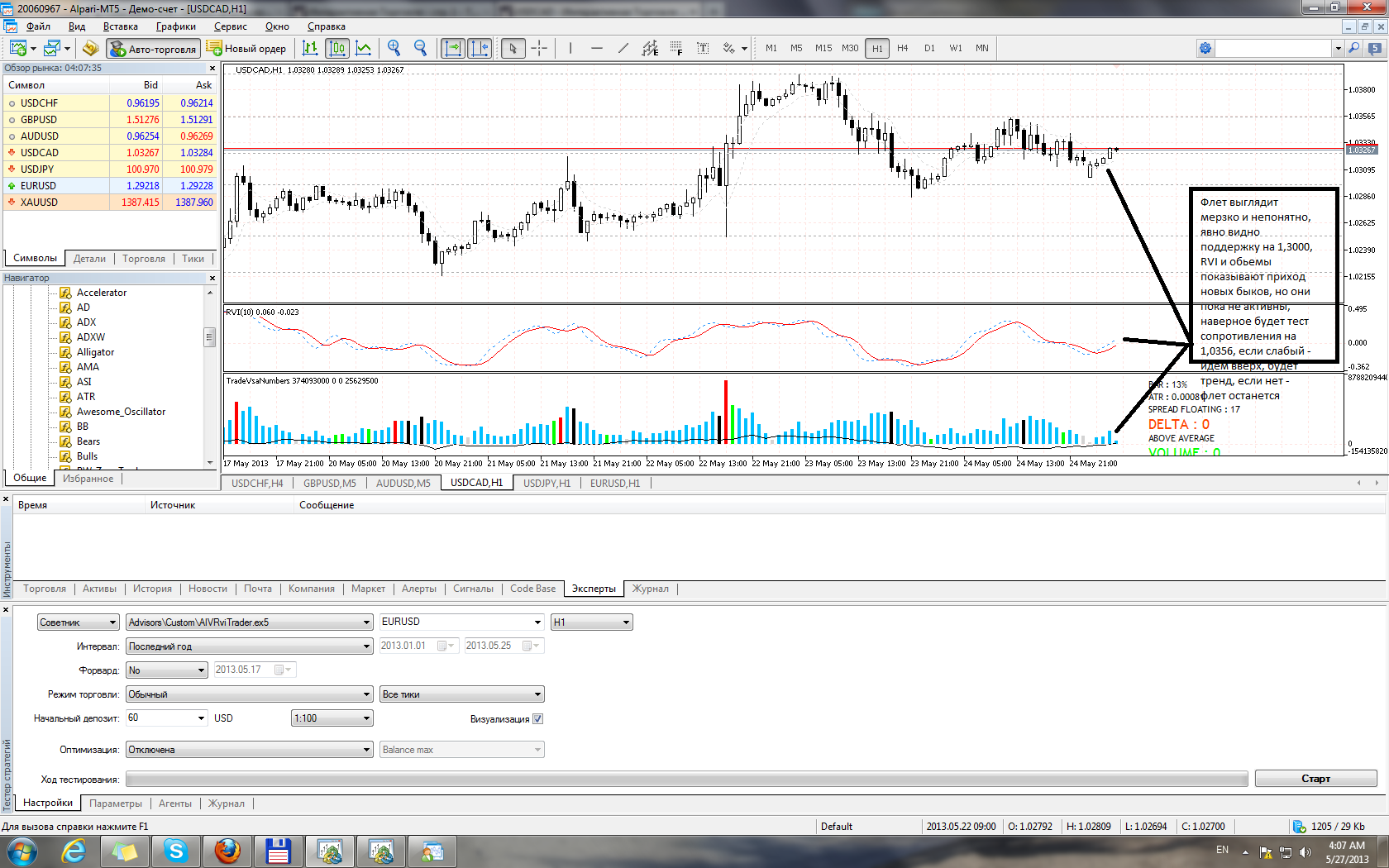
Task: Switch to the EURUSD,H1 chart tab
Action: click(x=615, y=484)
